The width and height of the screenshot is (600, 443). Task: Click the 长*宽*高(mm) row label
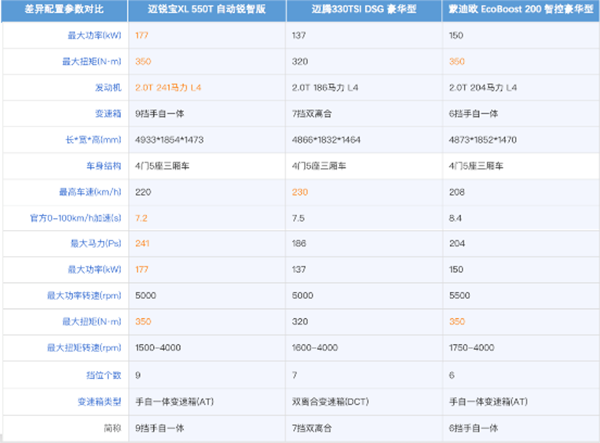pos(93,140)
